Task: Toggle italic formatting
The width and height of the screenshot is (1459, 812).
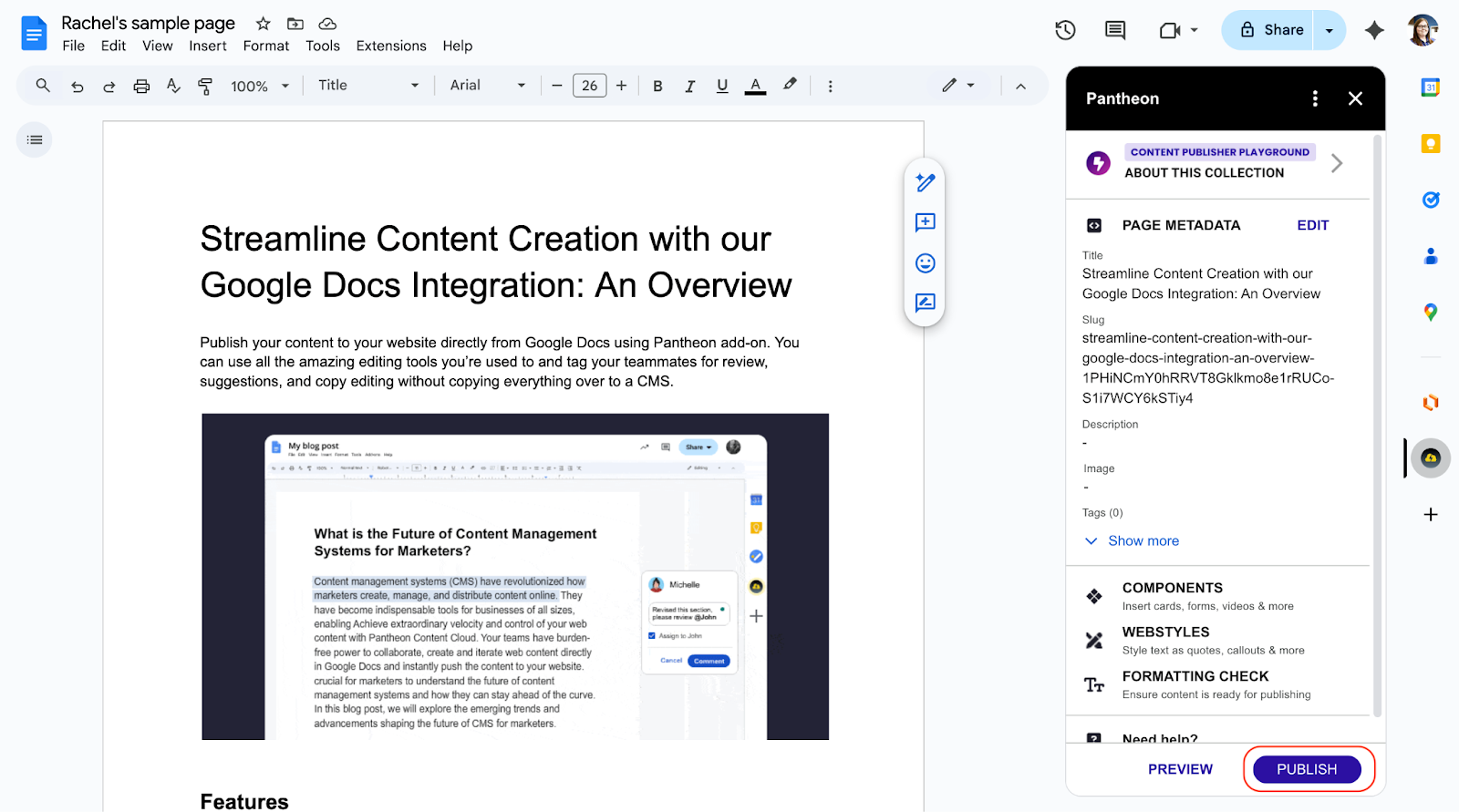Action: [690, 86]
